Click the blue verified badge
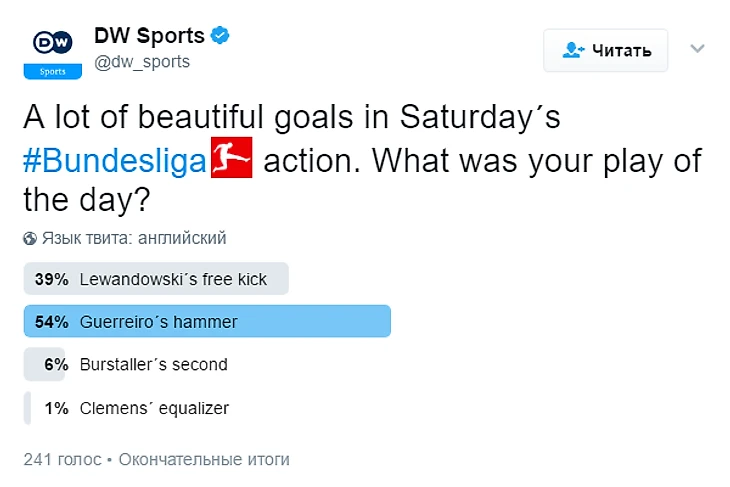The height and width of the screenshot is (487, 730). (221, 36)
